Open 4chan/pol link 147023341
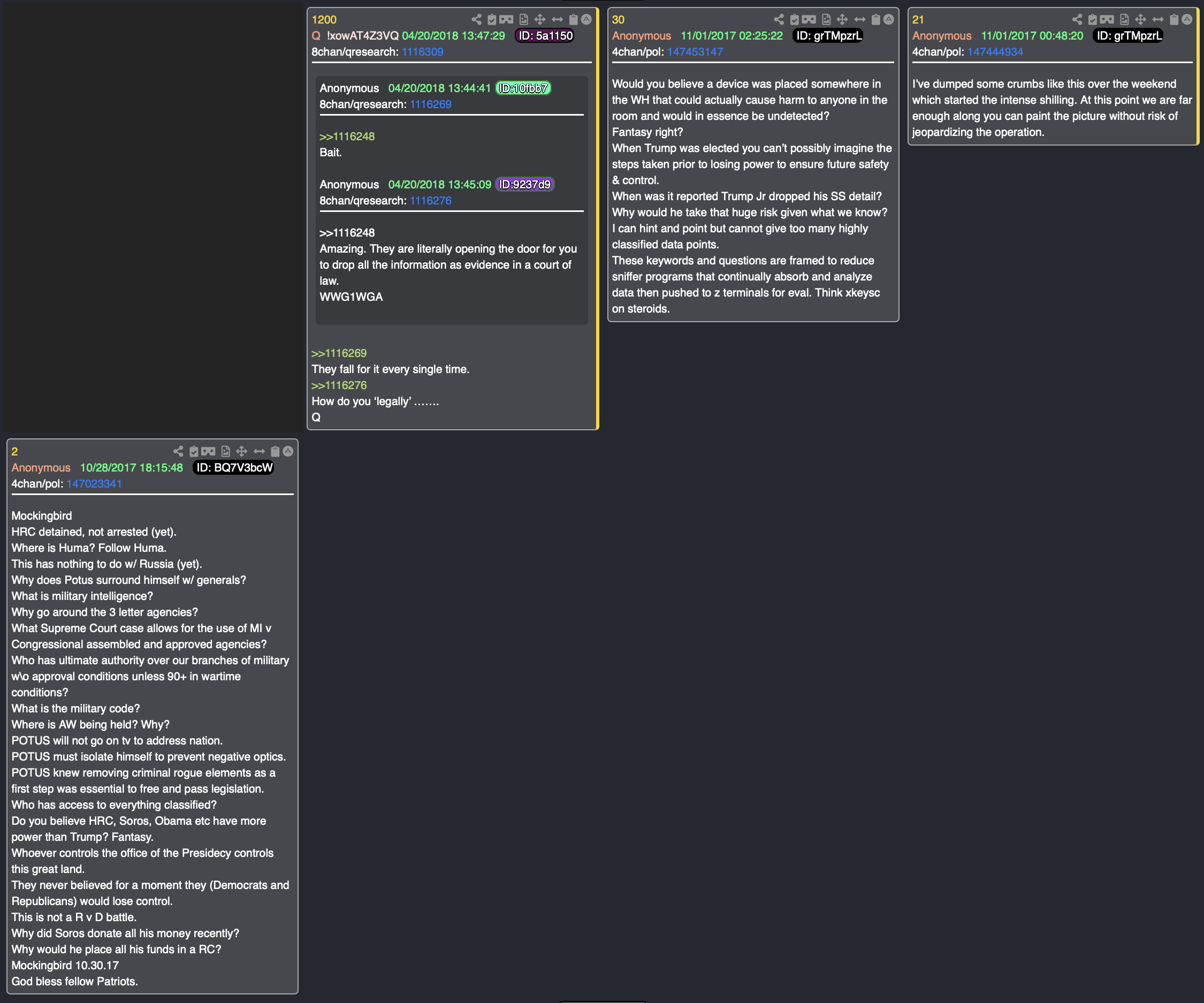This screenshot has width=1204, height=1003. [94, 483]
